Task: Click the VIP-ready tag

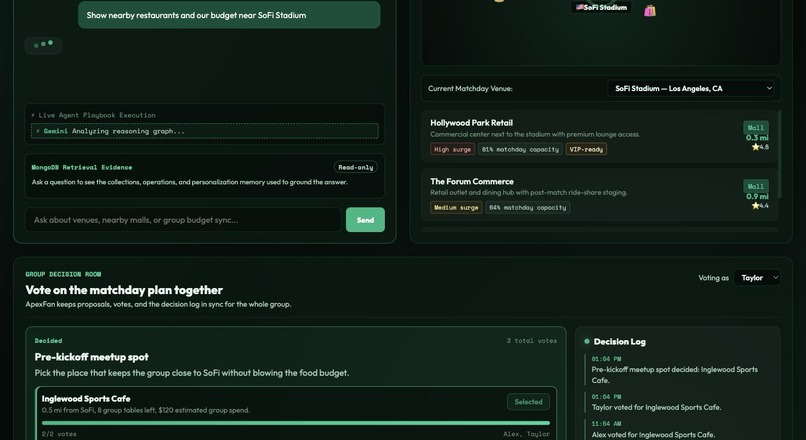Action: click(x=586, y=149)
